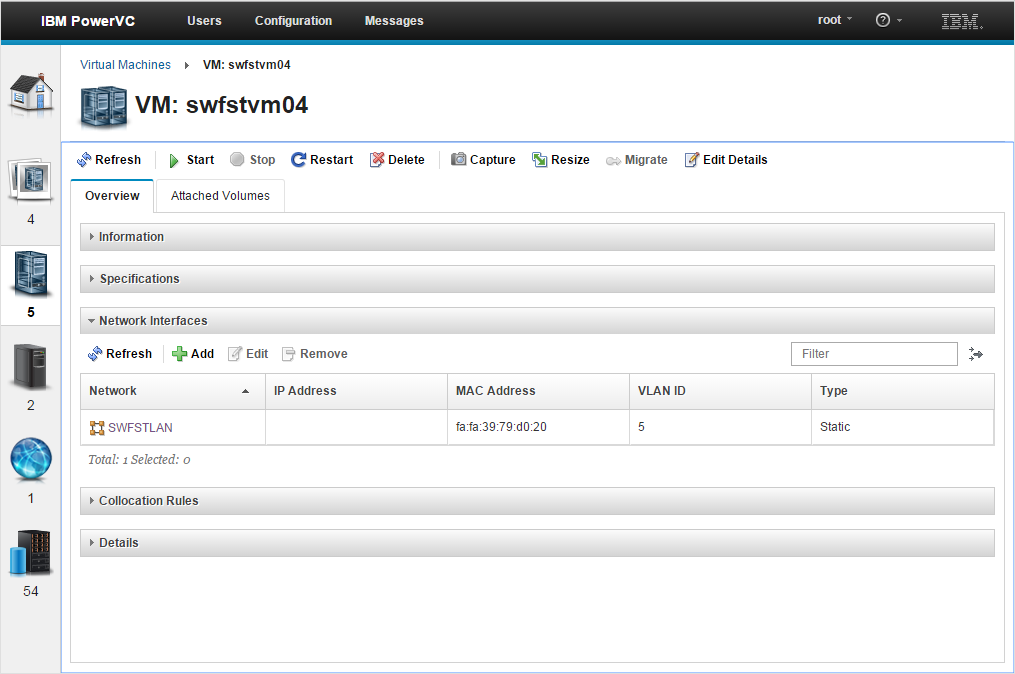Open Images section showing 4 items

(31, 179)
